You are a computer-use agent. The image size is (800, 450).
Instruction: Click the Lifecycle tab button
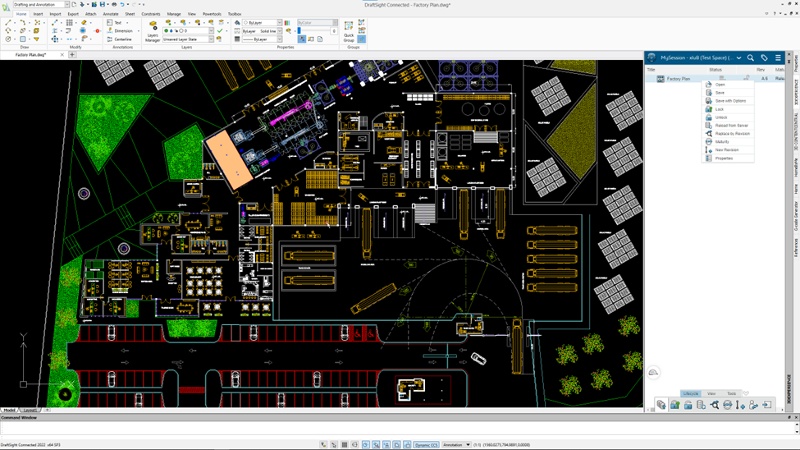(x=689, y=393)
